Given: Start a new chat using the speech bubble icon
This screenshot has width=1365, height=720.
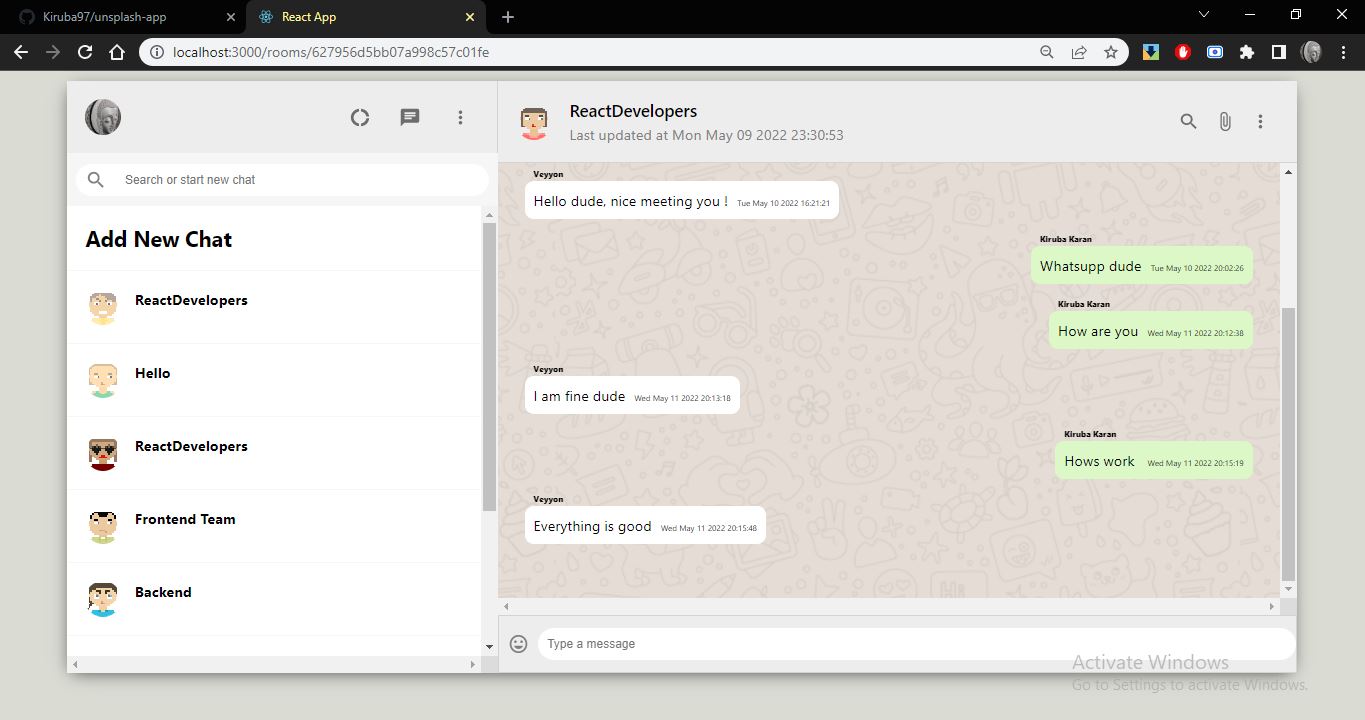Looking at the screenshot, I should tap(409, 117).
